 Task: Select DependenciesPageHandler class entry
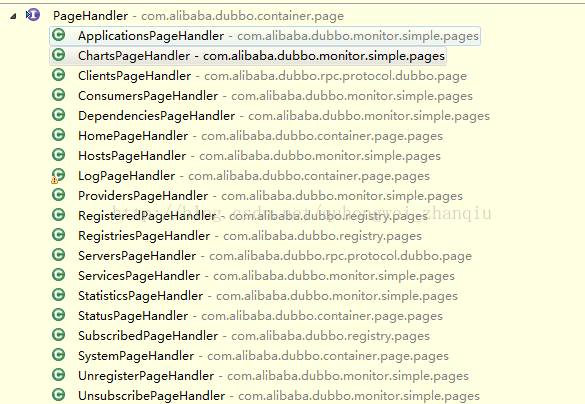284,116
